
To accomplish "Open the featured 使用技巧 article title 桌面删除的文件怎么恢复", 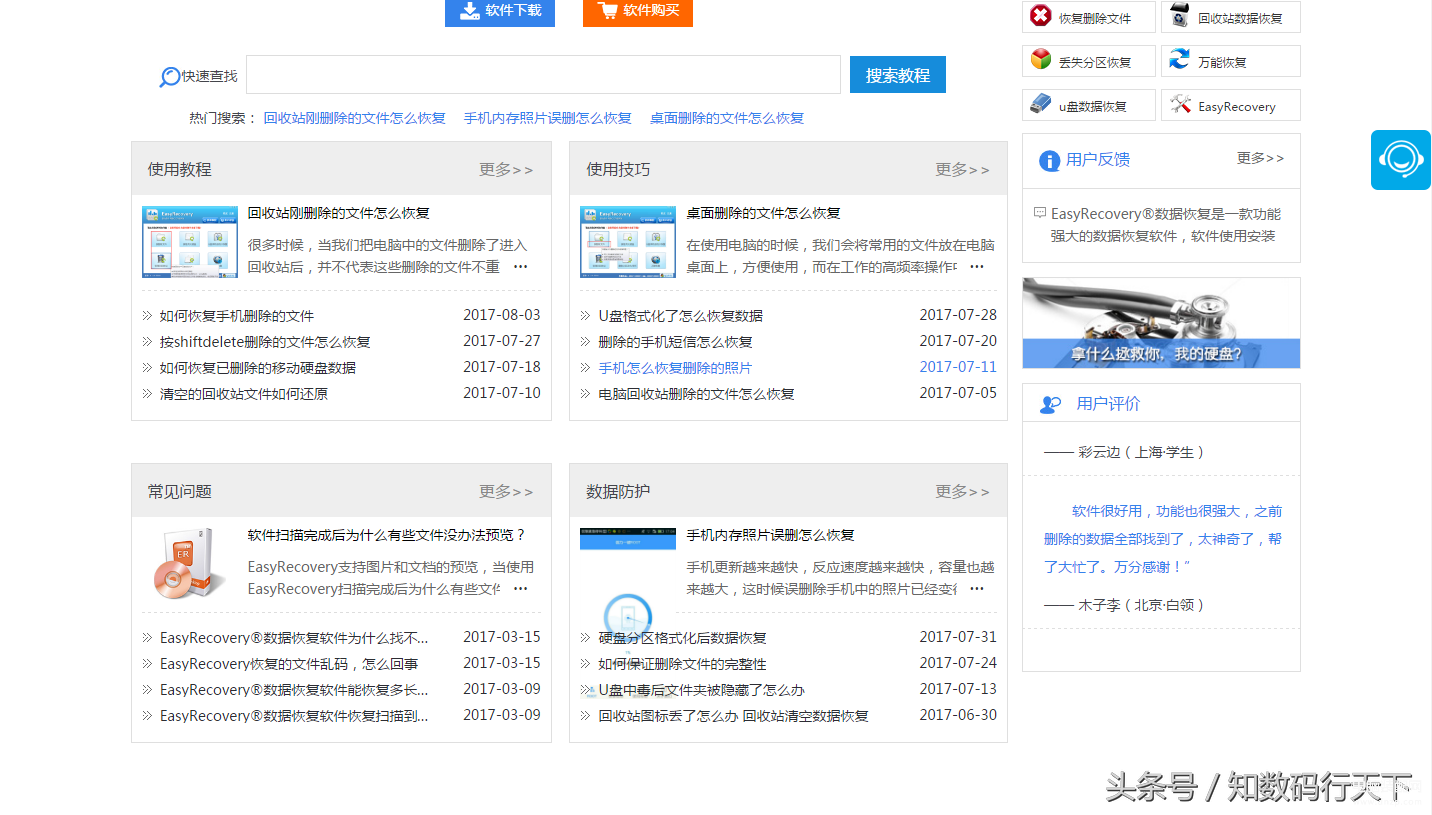I will 763,213.
